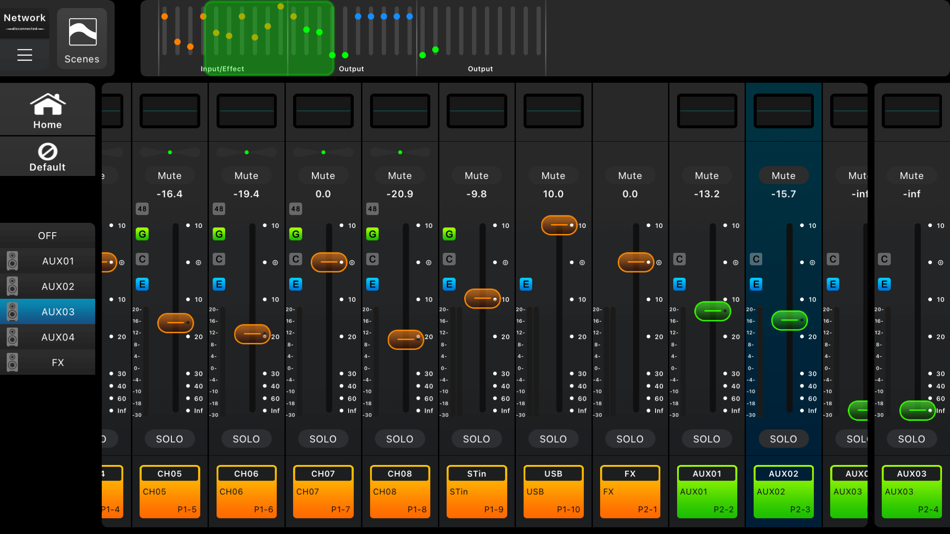Open the AUX02 EQ curve display
950x534 pixels.
(x=783, y=111)
